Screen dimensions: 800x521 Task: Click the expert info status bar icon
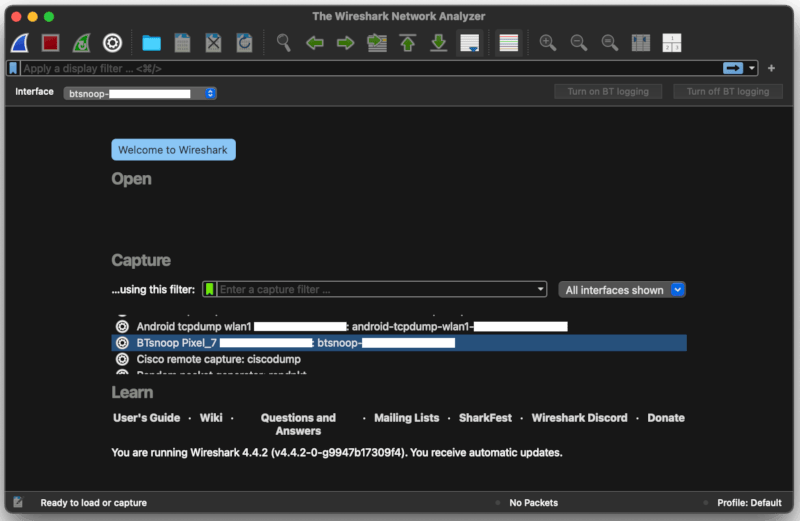(18, 502)
